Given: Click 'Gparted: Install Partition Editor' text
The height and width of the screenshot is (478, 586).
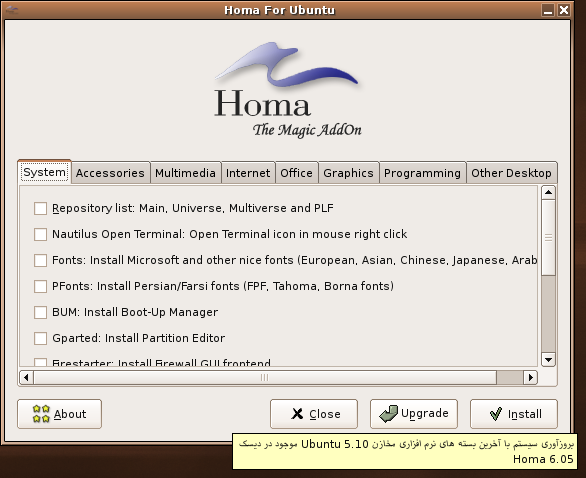Looking at the screenshot, I should point(139,338).
